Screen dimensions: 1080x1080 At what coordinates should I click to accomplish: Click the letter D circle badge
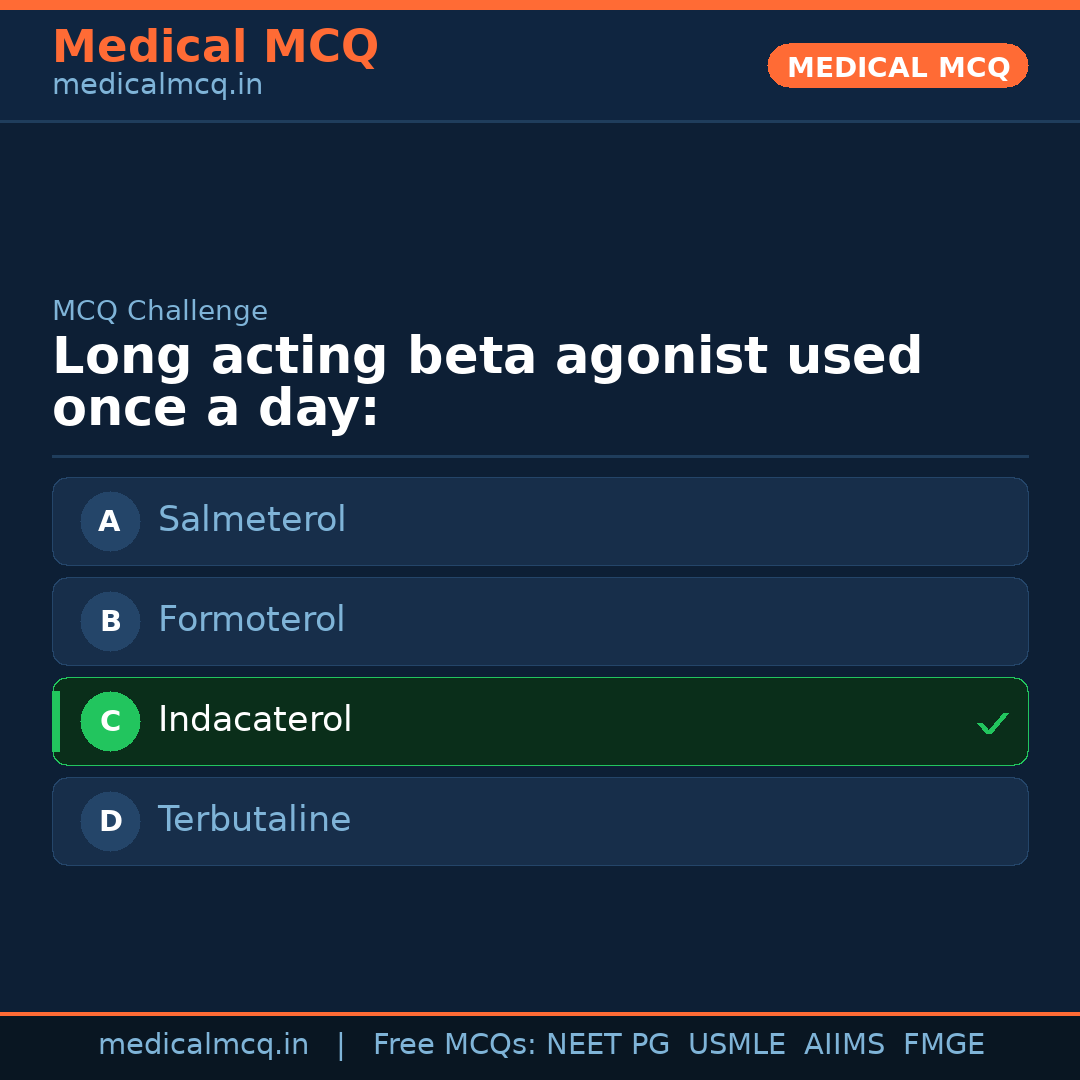[110, 821]
